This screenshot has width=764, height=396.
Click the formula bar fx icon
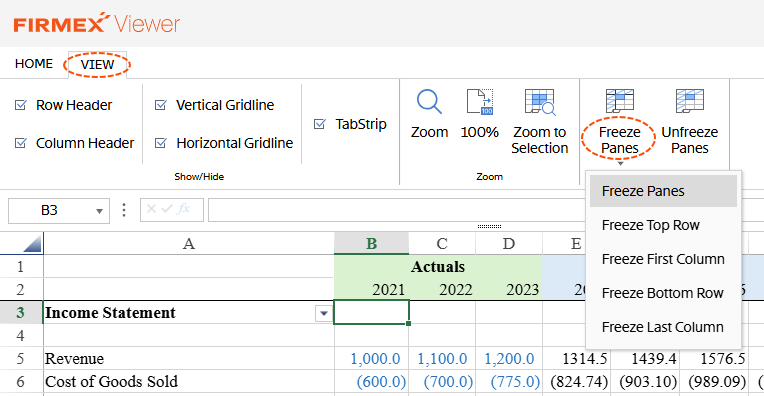[x=183, y=209]
